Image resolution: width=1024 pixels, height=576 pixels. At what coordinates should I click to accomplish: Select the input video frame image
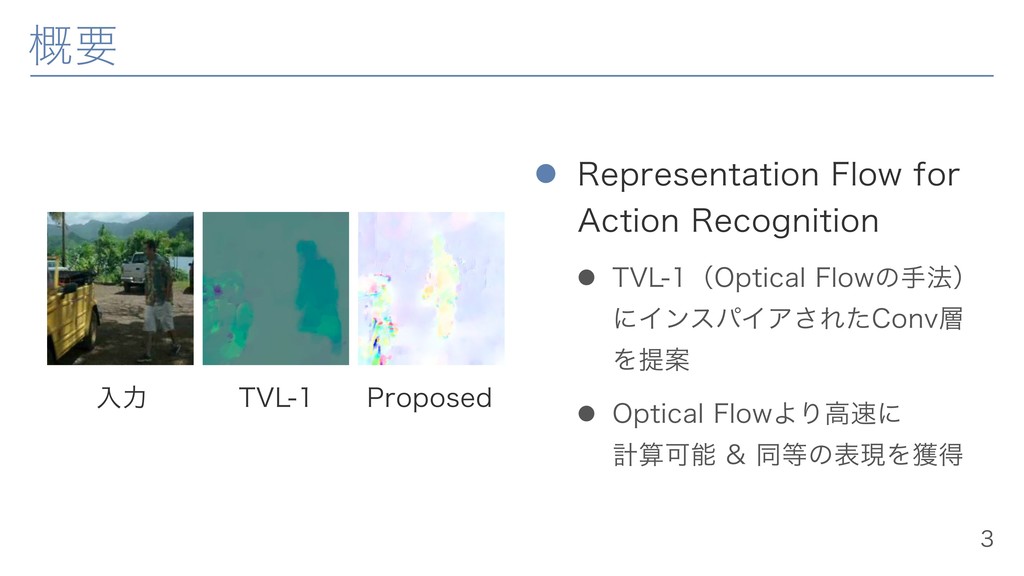click(120, 288)
